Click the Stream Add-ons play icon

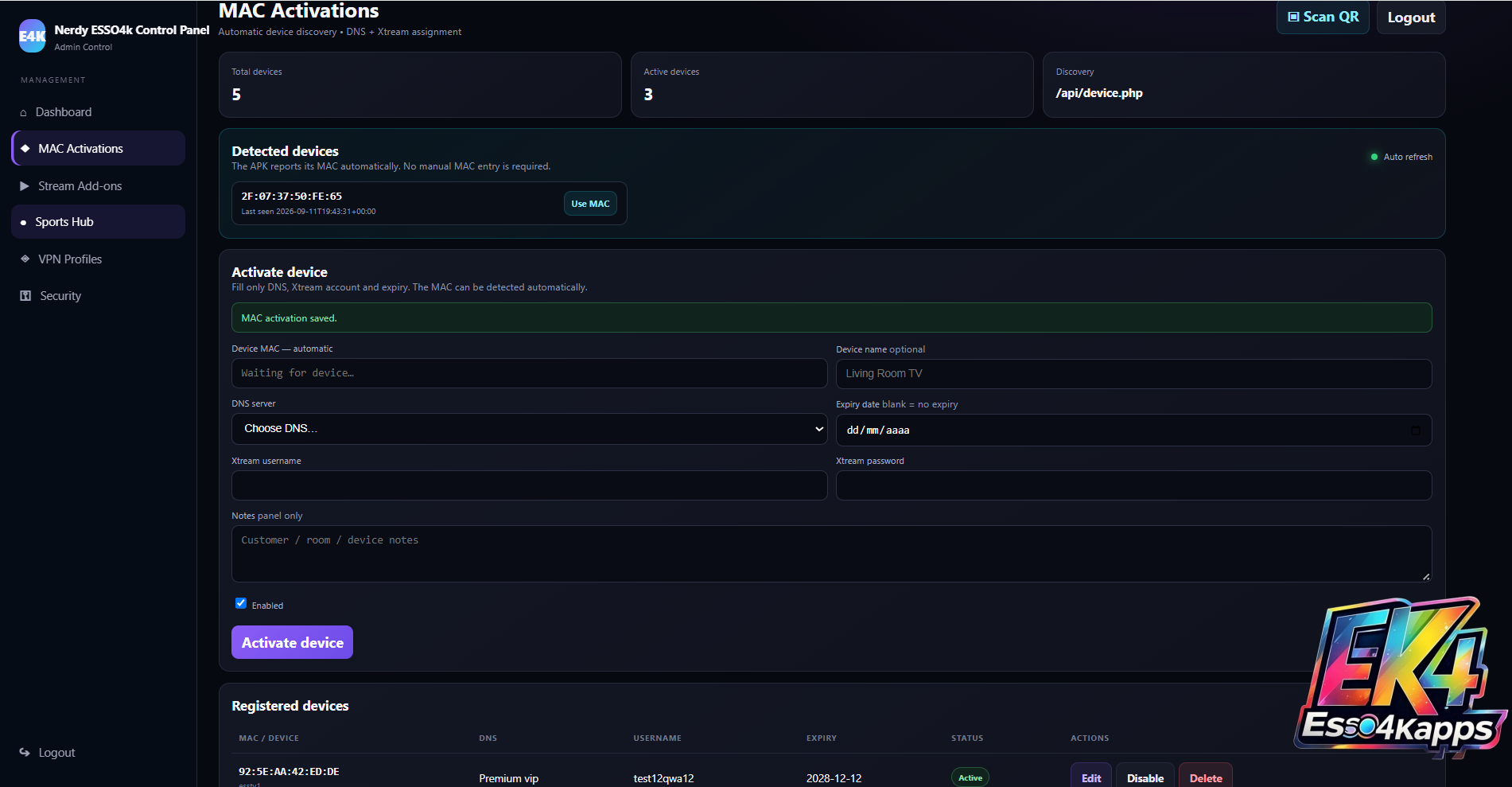[25, 186]
